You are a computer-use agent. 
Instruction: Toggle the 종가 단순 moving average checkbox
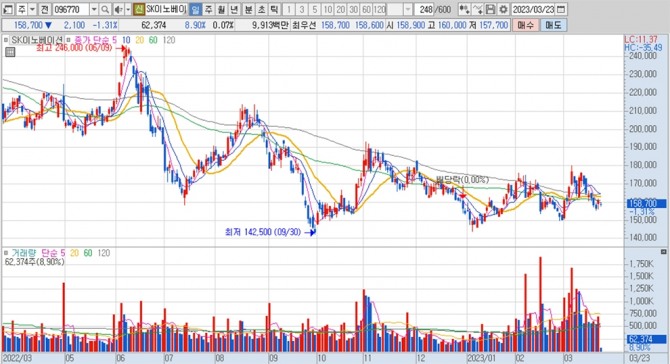(x=68, y=40)
